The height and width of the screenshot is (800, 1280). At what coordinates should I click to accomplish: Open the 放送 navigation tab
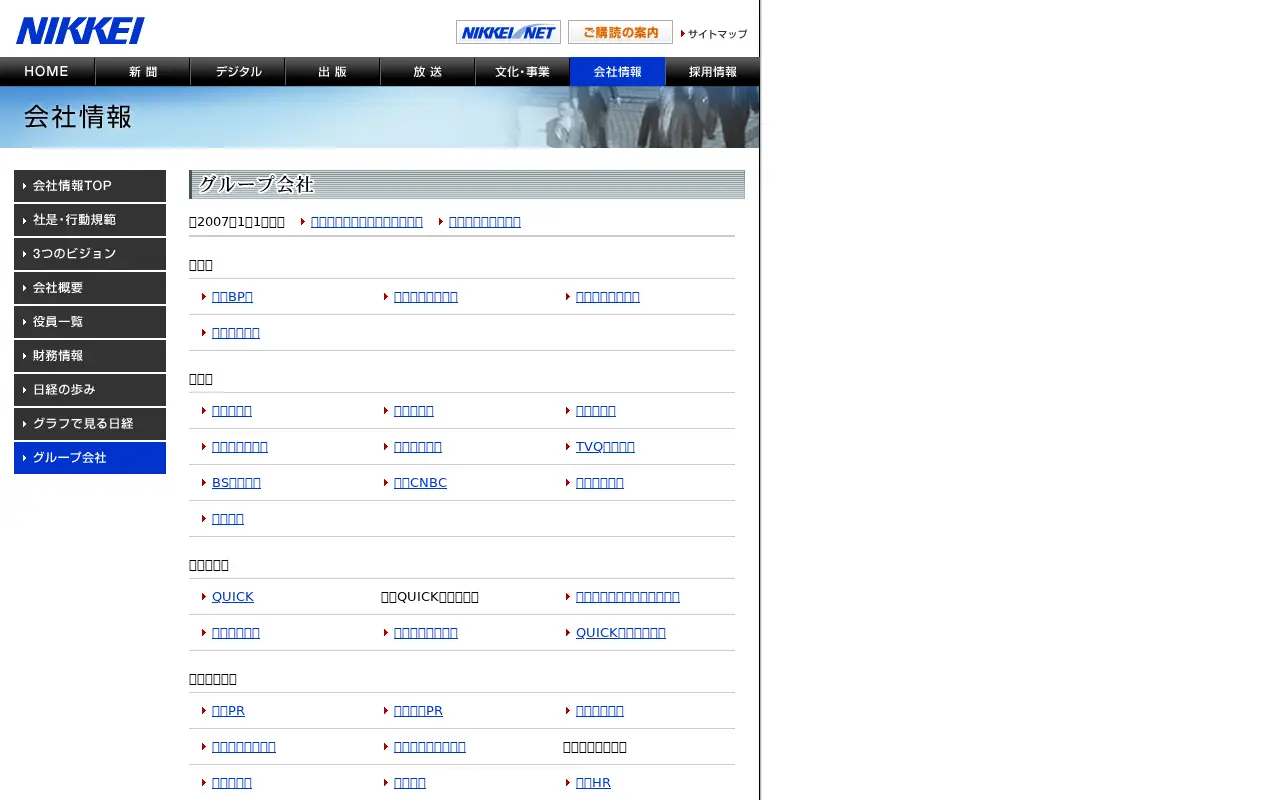tap(427, 72)
